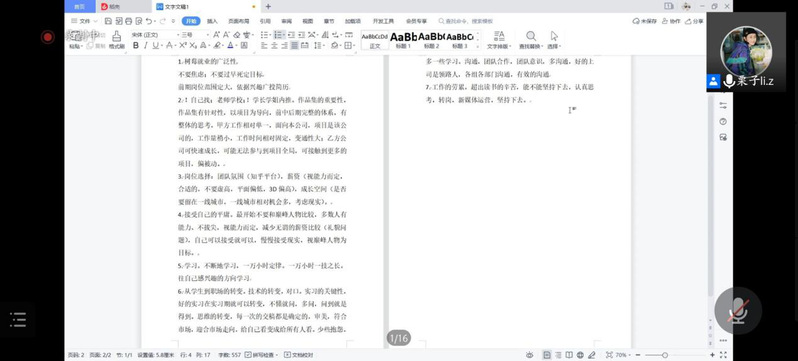Click the search command input field
Image resolution: width=798 pixels, height=361 pixels.
(466, 21)
